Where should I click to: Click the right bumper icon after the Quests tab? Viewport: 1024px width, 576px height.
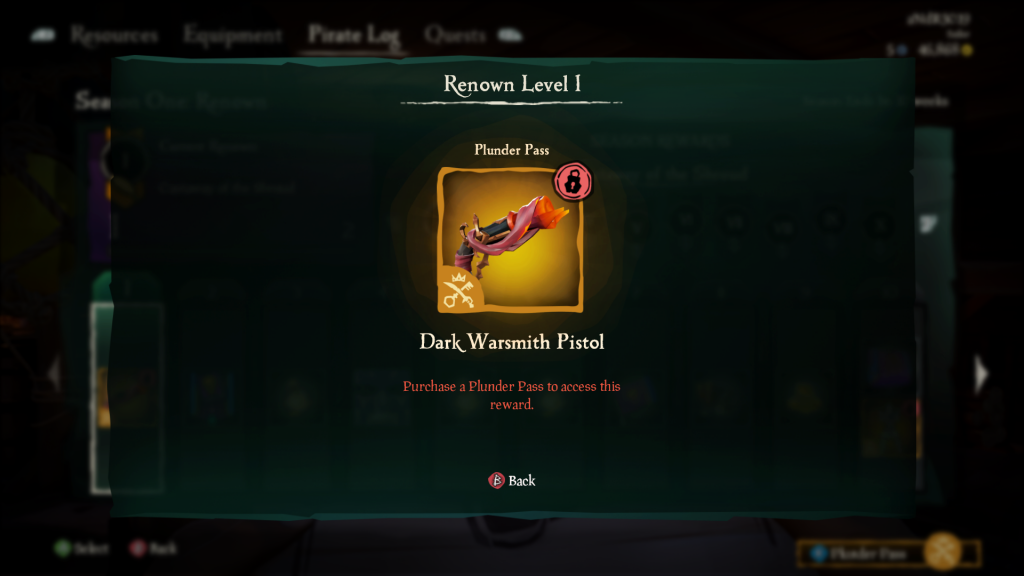point(511,35)
